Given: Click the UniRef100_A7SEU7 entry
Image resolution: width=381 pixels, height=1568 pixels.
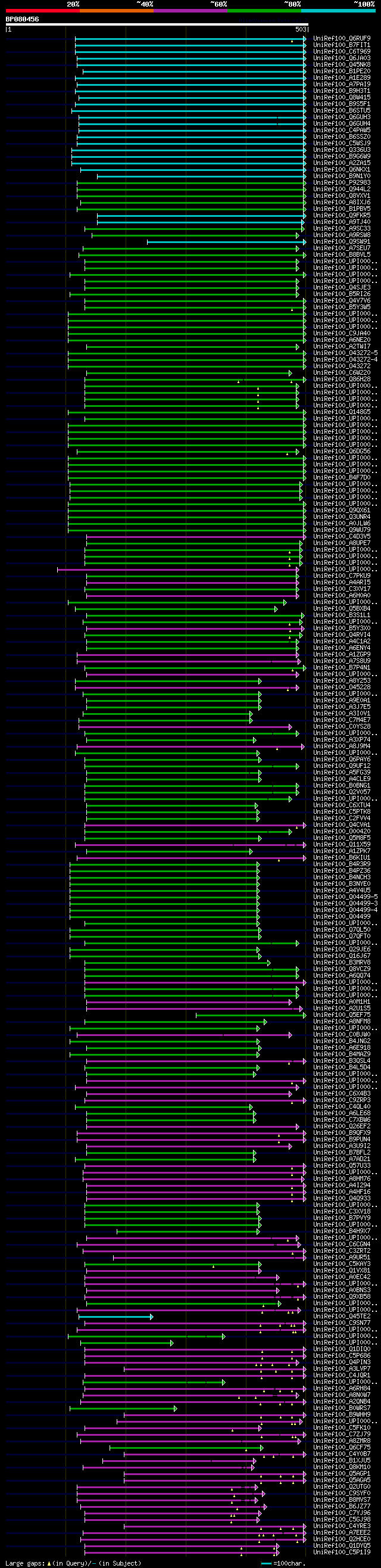Looking at the screenshot, I should tap(342, 248).
